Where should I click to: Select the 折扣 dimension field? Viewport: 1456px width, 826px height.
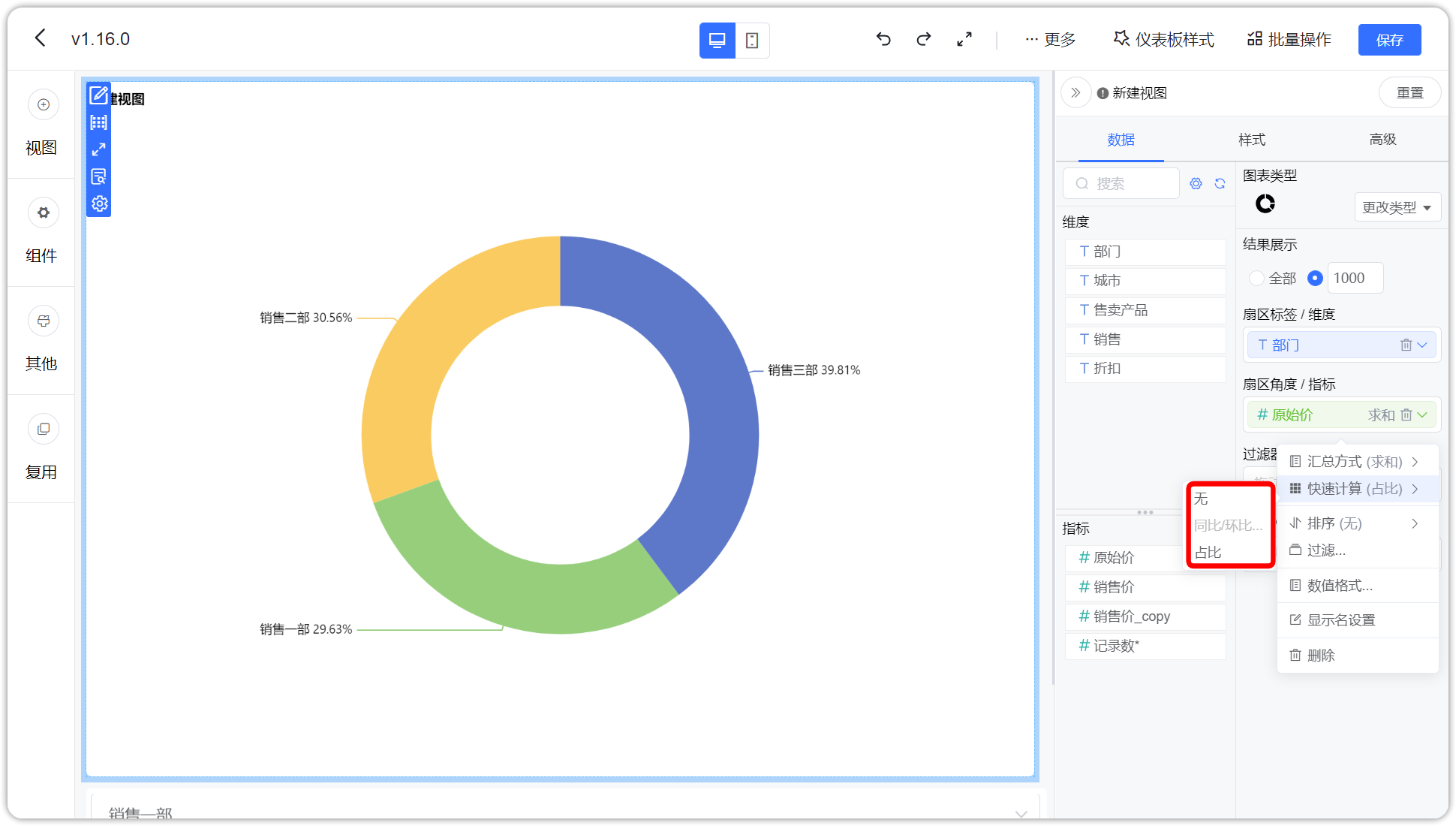pyautogui.click(x=1145, y=369)
